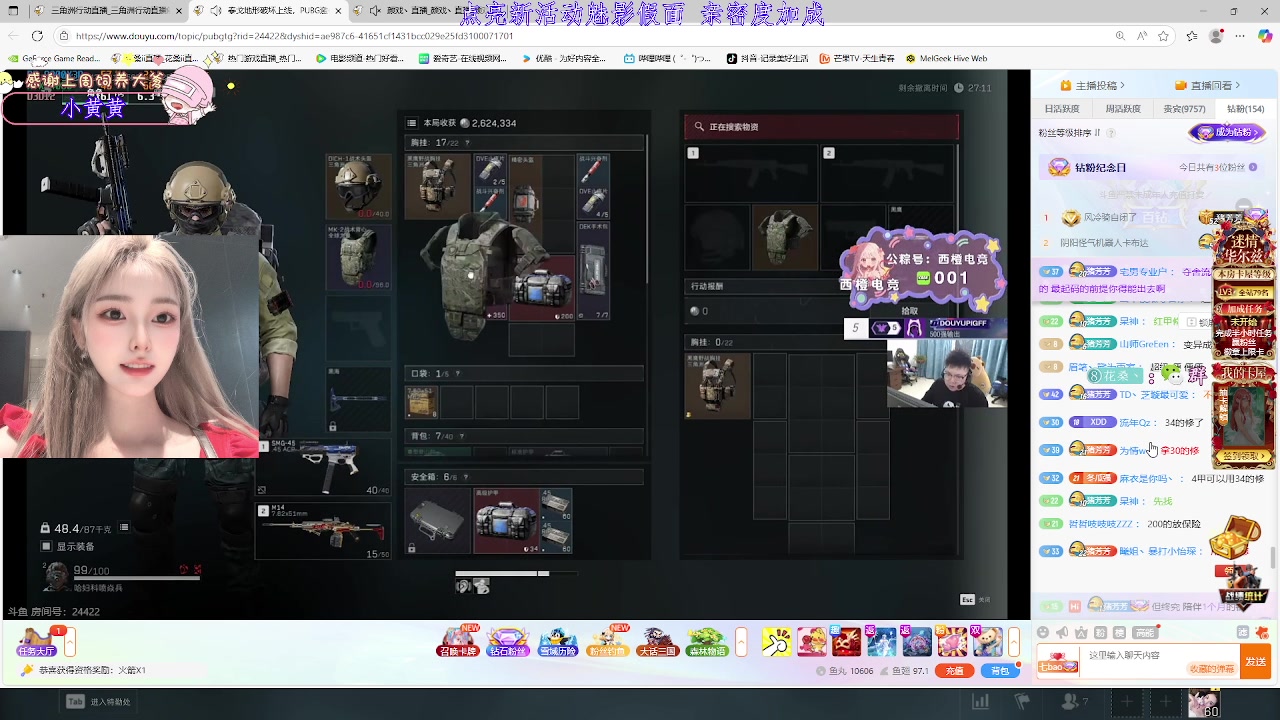Open the 抖音 bookmark
The width and height of the screenshot is (1280, 720).
click(766, 59)
